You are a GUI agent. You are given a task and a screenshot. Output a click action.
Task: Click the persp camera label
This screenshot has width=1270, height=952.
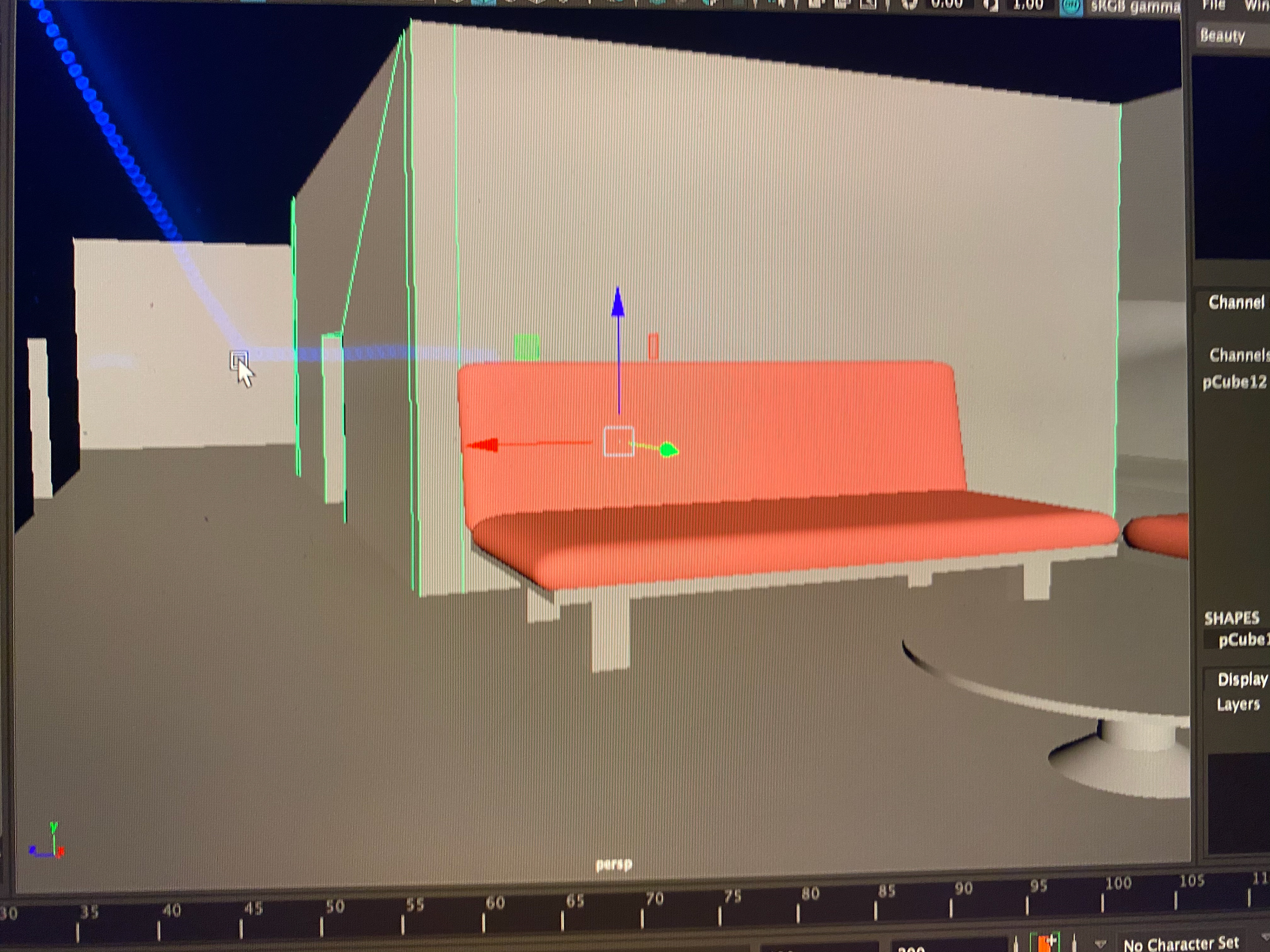613,864
